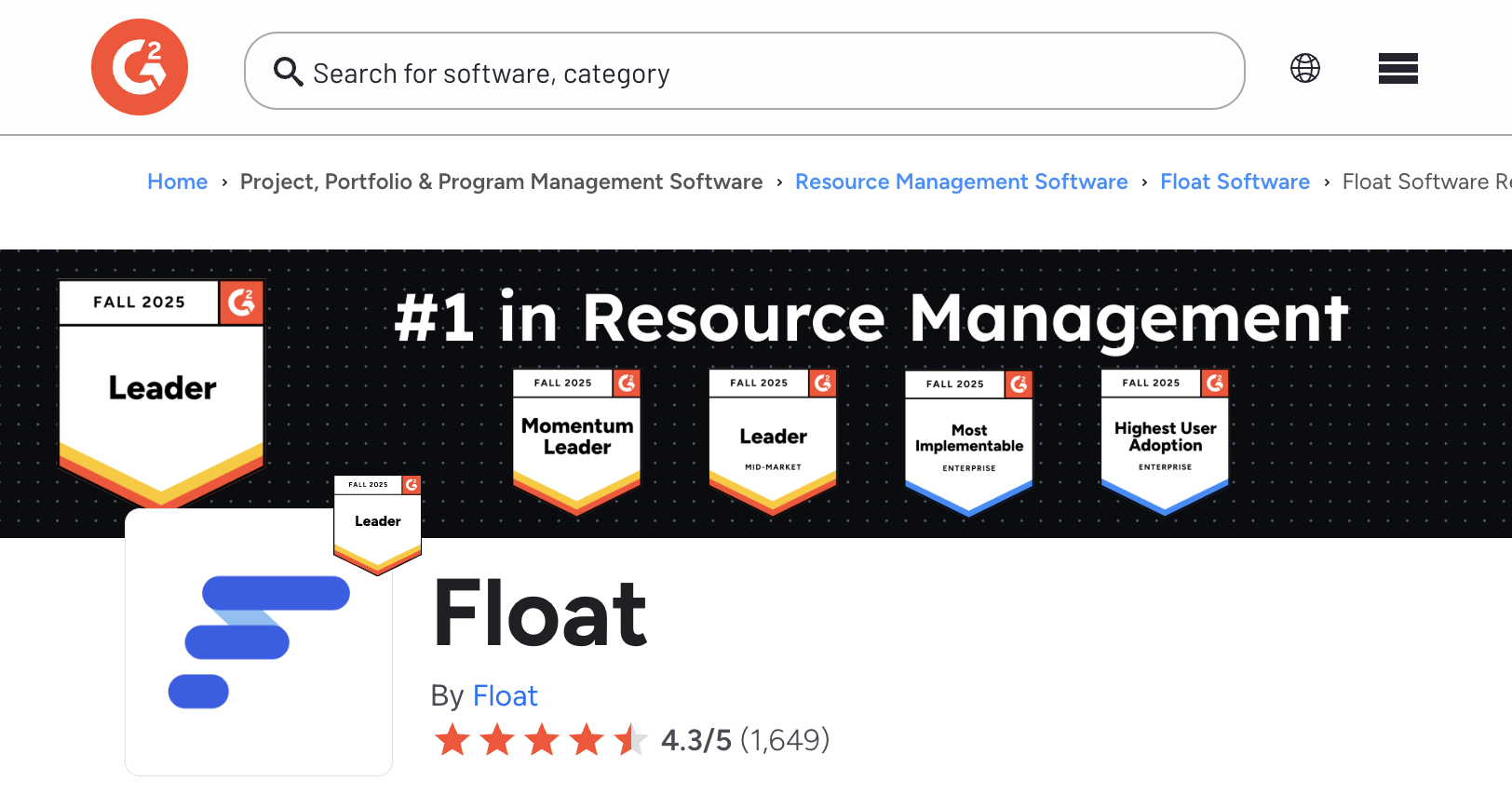Click the 4.3/5 rating score
Screen dimensions: 1512x808
[696, 740]
